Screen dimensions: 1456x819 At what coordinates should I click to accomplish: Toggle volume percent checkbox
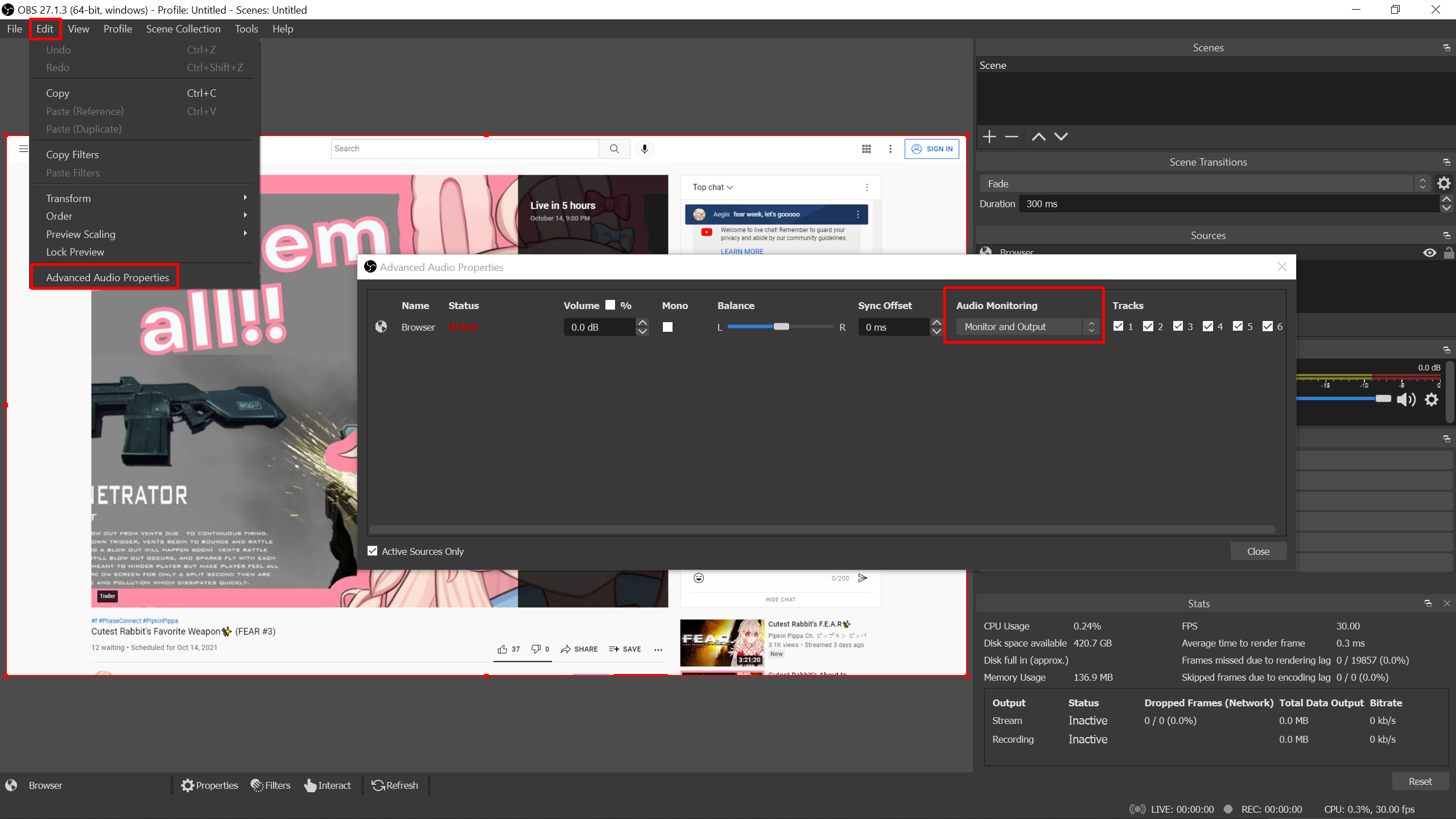610,305
